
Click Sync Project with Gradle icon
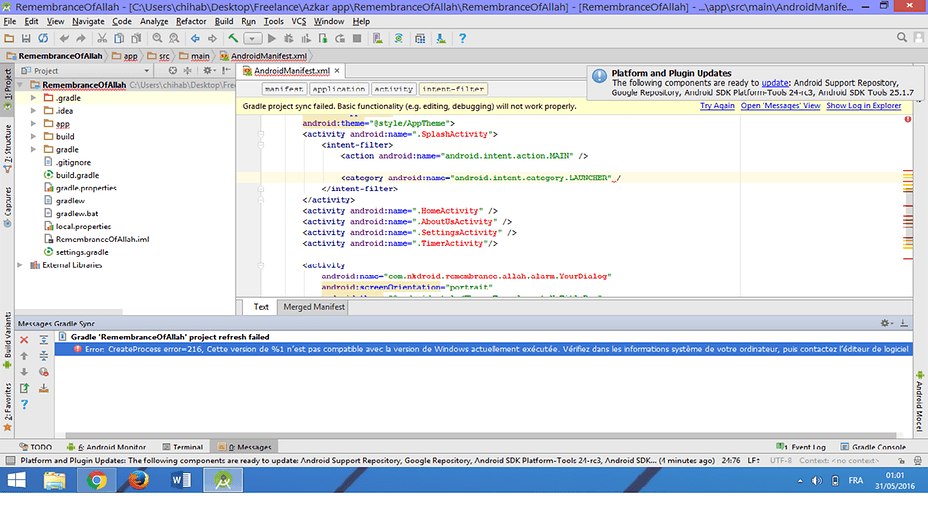click(399, 38)
